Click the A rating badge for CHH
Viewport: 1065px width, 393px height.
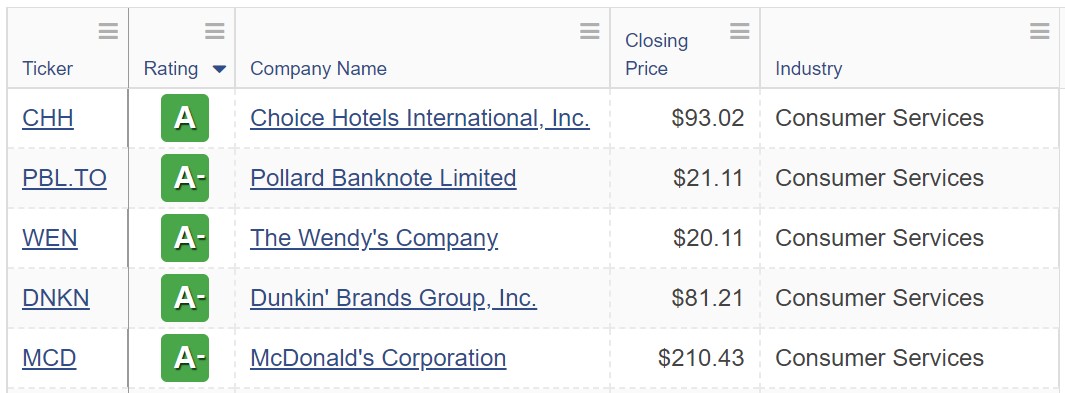click(x=185, y=118)
